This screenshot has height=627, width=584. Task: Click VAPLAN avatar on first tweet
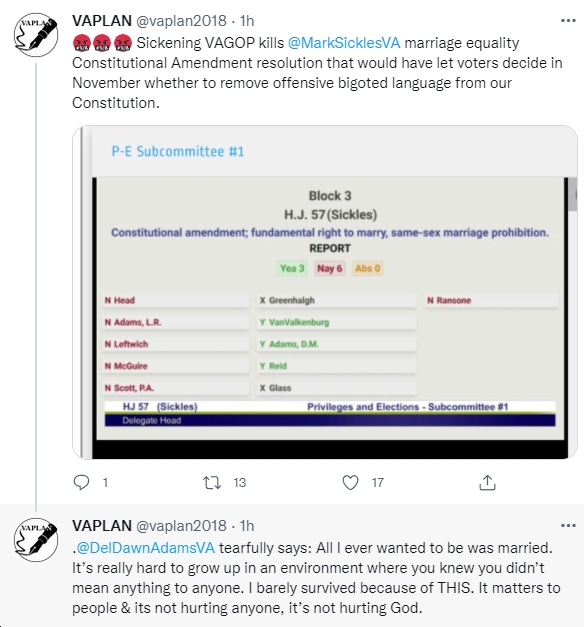point(36,34)
